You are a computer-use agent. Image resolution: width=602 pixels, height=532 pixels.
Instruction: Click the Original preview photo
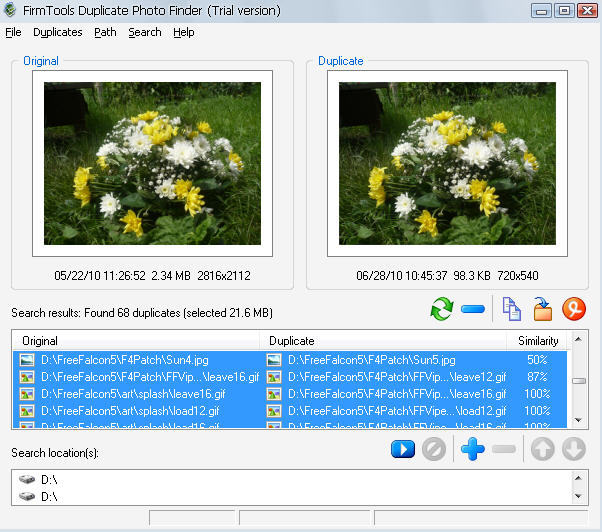click(152, 164)
